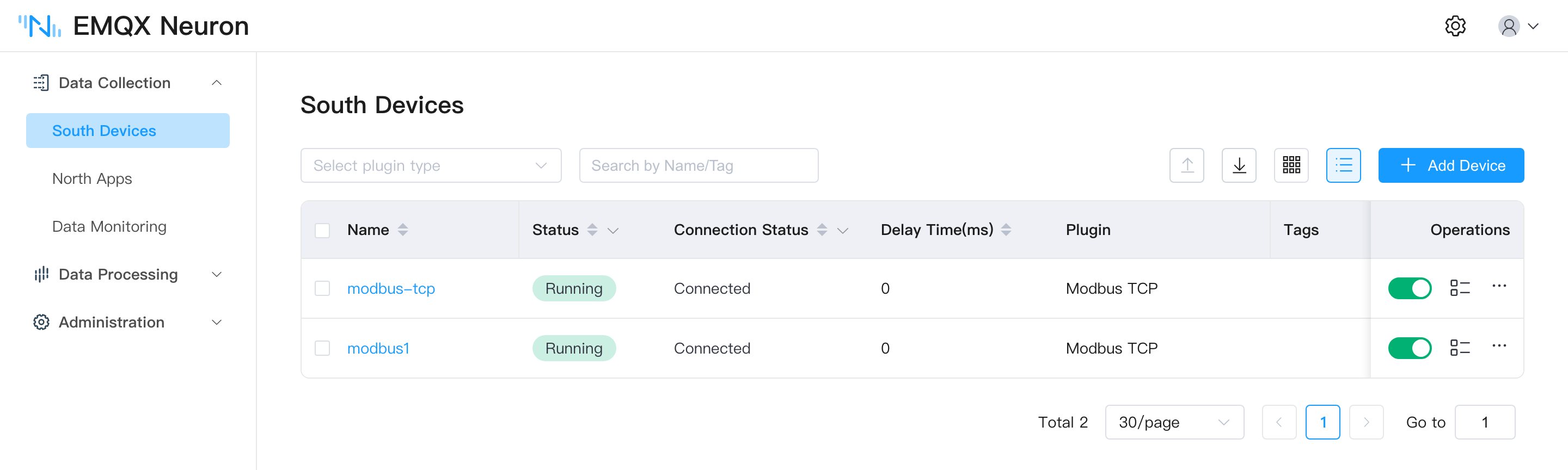Click the Running status of modbus-tcp
This screenshot has width=1568, height=470.
[x=574, y=288]
